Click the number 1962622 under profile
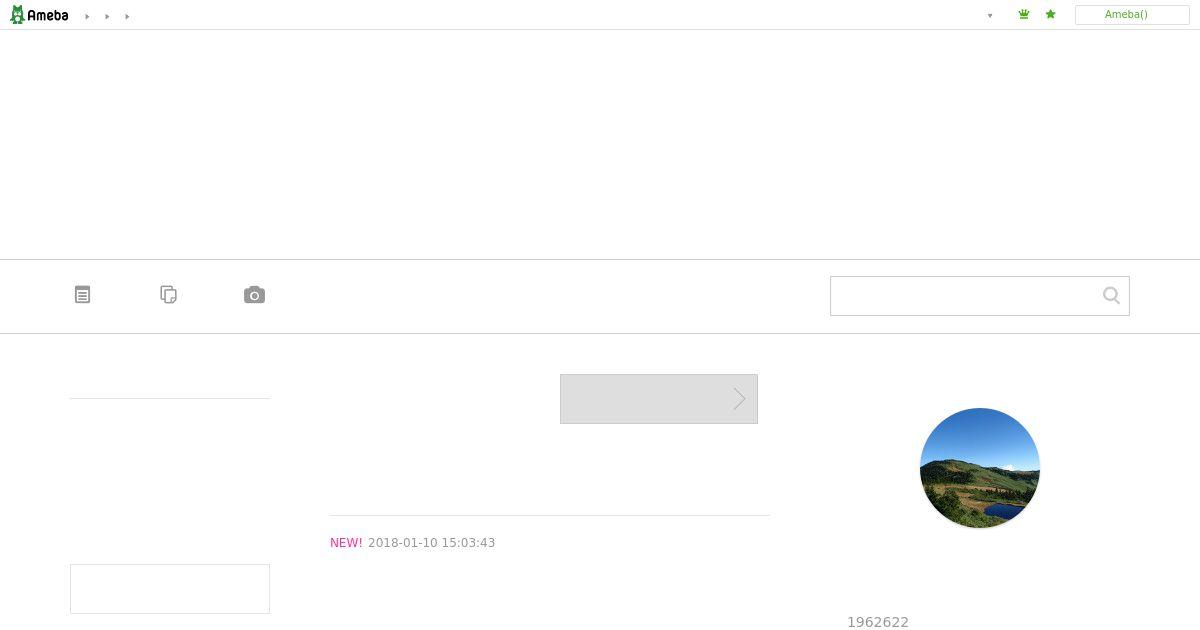Image resolution: width=1200 pixels, height=630 pixels. coord(878,622)
